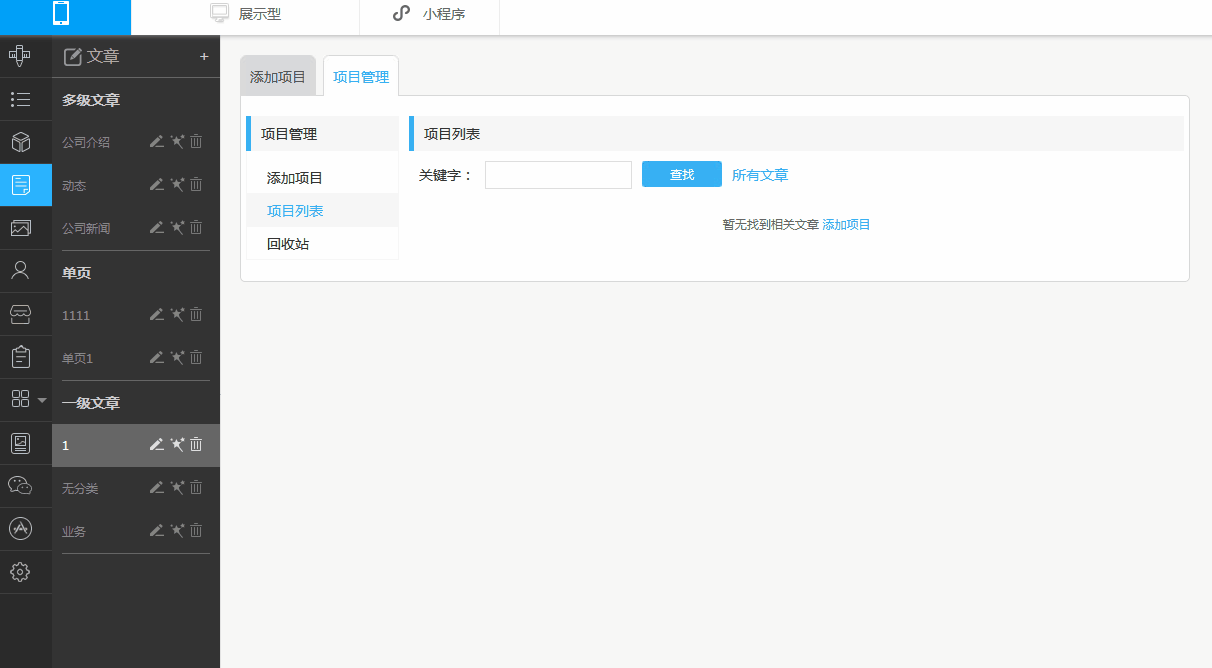
Task: Click the 文章 panel header
Action: pyautogui.click(x=91, y=57)
